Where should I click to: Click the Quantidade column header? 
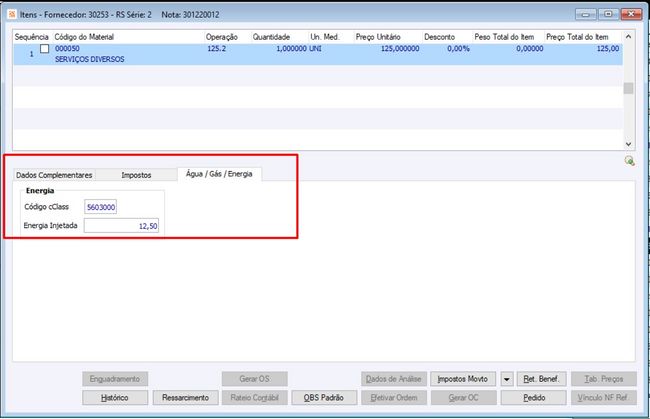[272, 37]
